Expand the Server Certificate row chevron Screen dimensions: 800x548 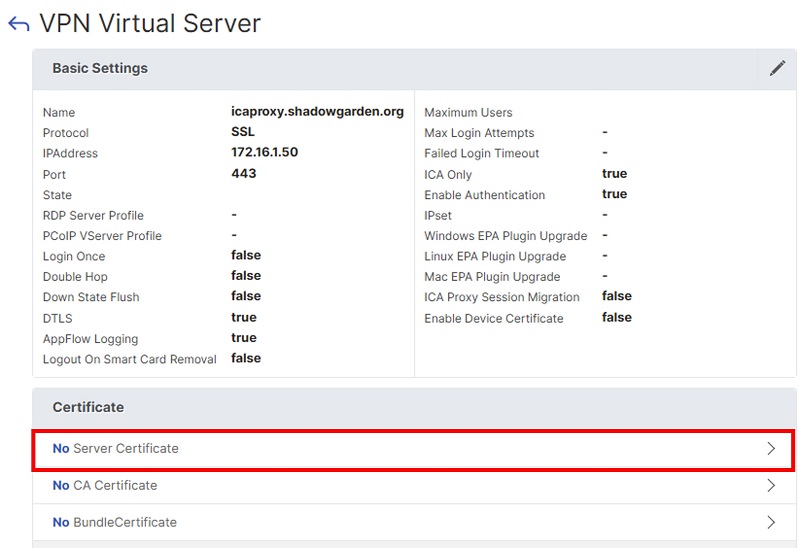(771, 449)
